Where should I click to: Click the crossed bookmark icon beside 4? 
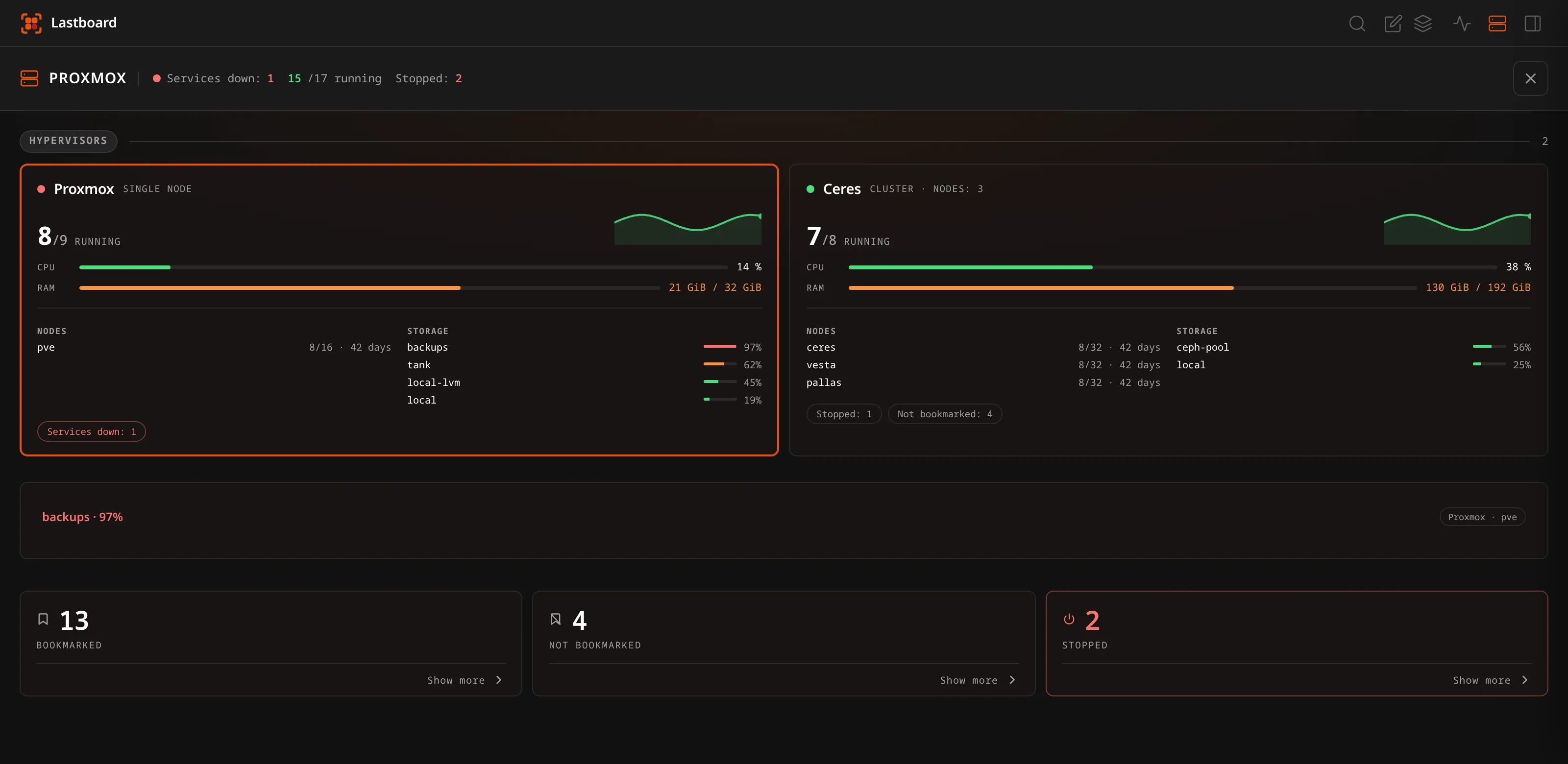pyautogui.click(x=555, y=619)
